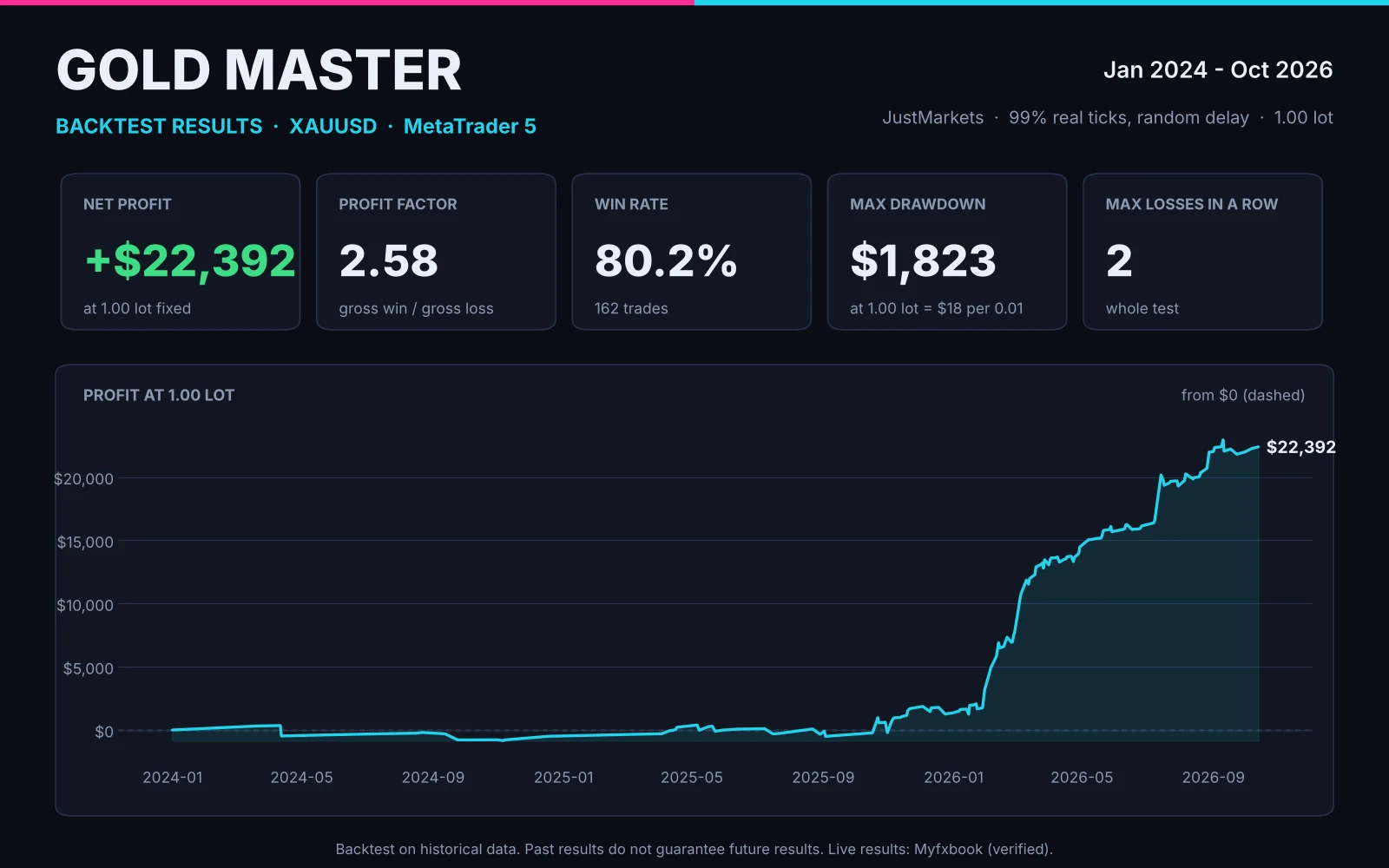
Task: Click the GOLD MASTER title
Action: click(x=259, y=70)
